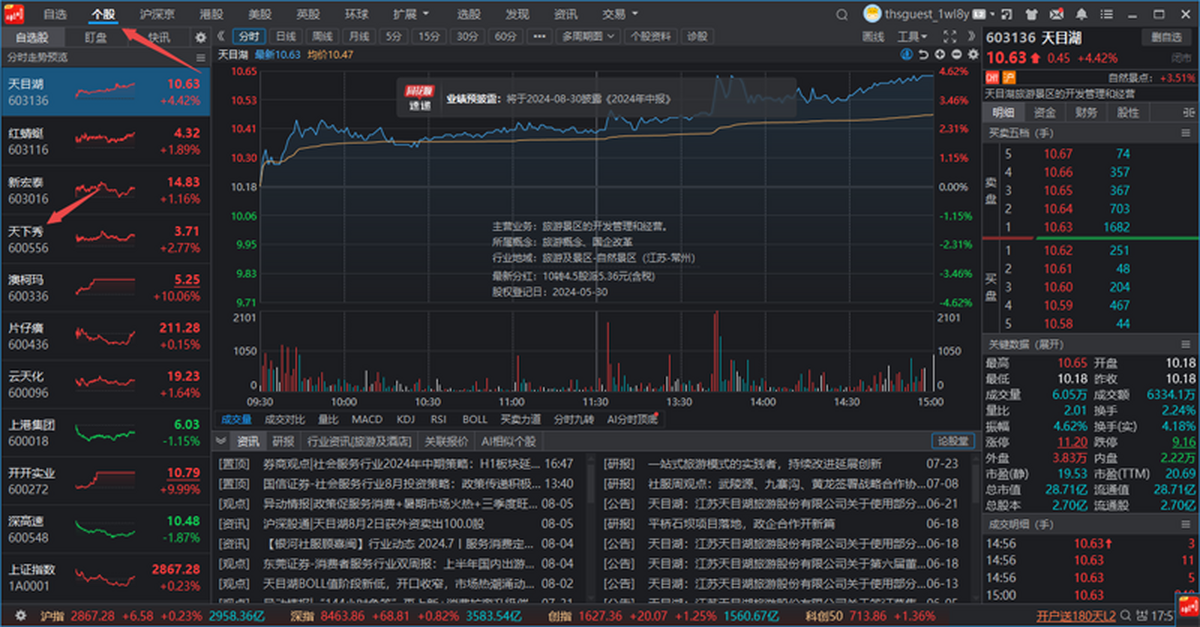1200x627 pixels.
Task: Toggle the 成交量 indicator
Action: (237, 419)
